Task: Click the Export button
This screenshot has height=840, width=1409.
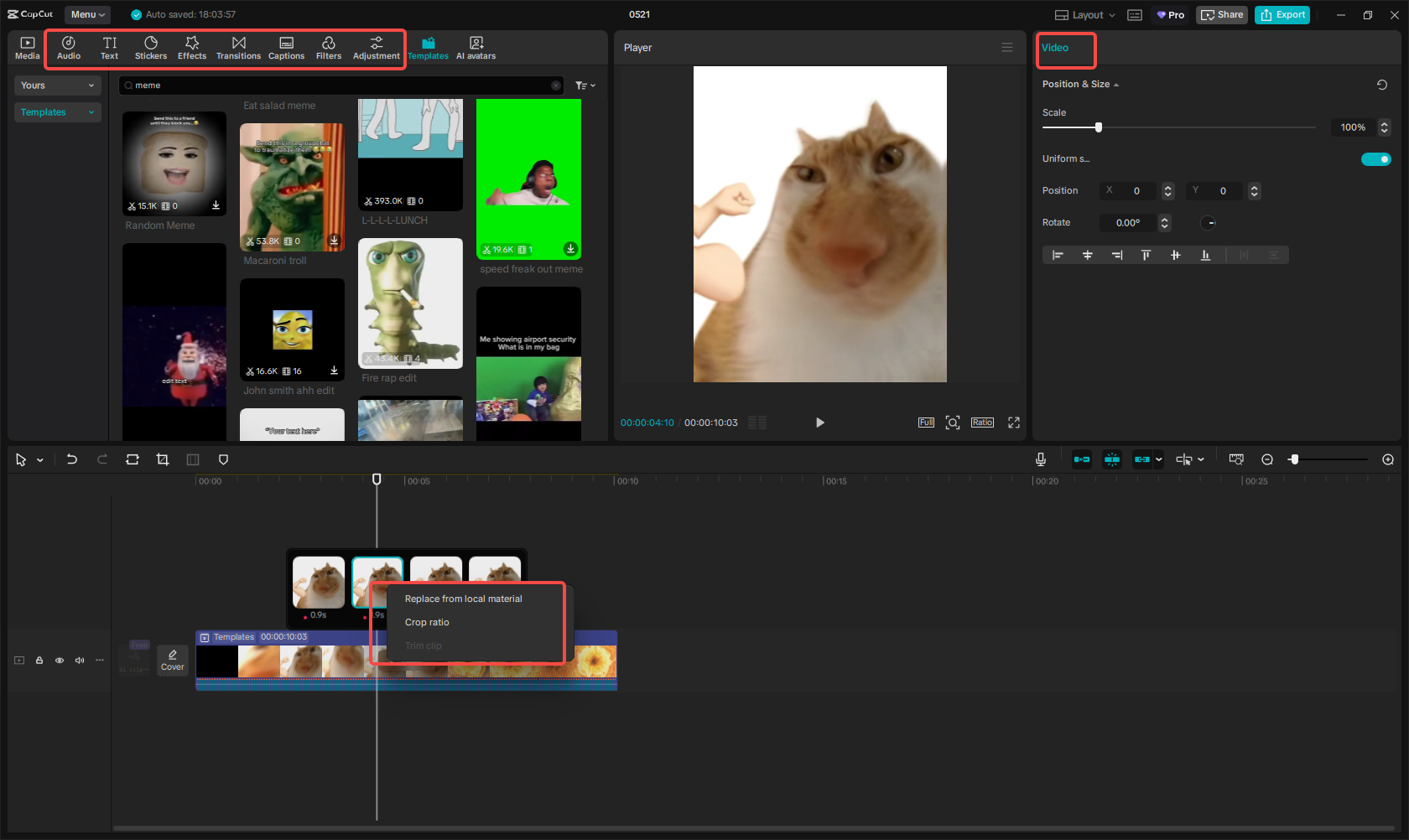Action: pos(1282,15)
